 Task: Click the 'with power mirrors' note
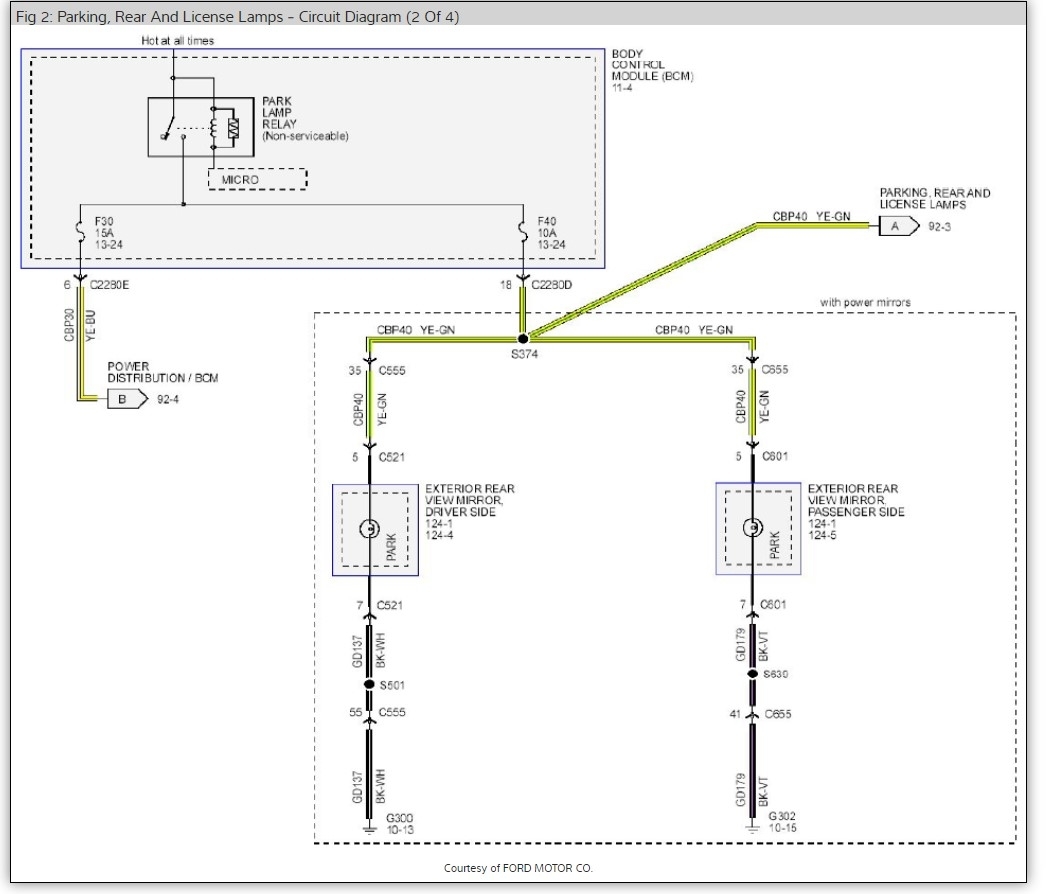[865, 302]
